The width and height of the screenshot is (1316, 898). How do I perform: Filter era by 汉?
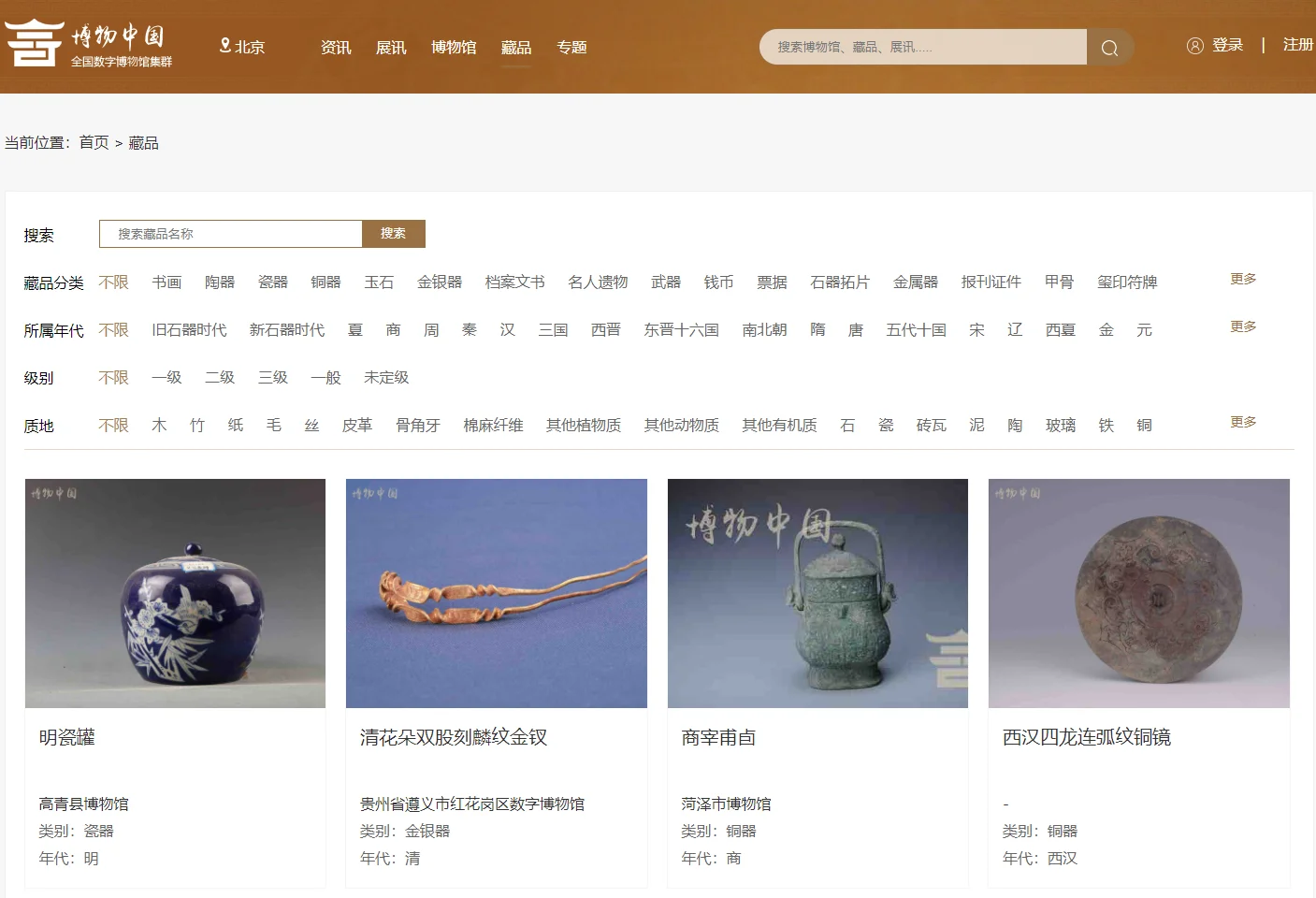pyautogui.click(x=507, y=329)
